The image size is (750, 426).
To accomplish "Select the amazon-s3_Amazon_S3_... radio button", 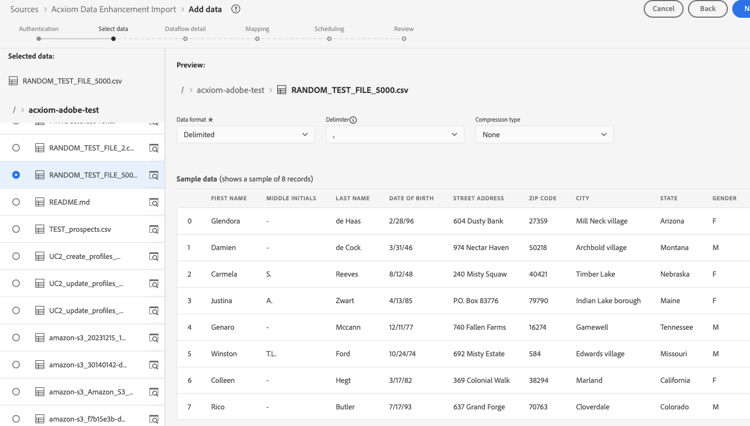I will coord(16,392).
